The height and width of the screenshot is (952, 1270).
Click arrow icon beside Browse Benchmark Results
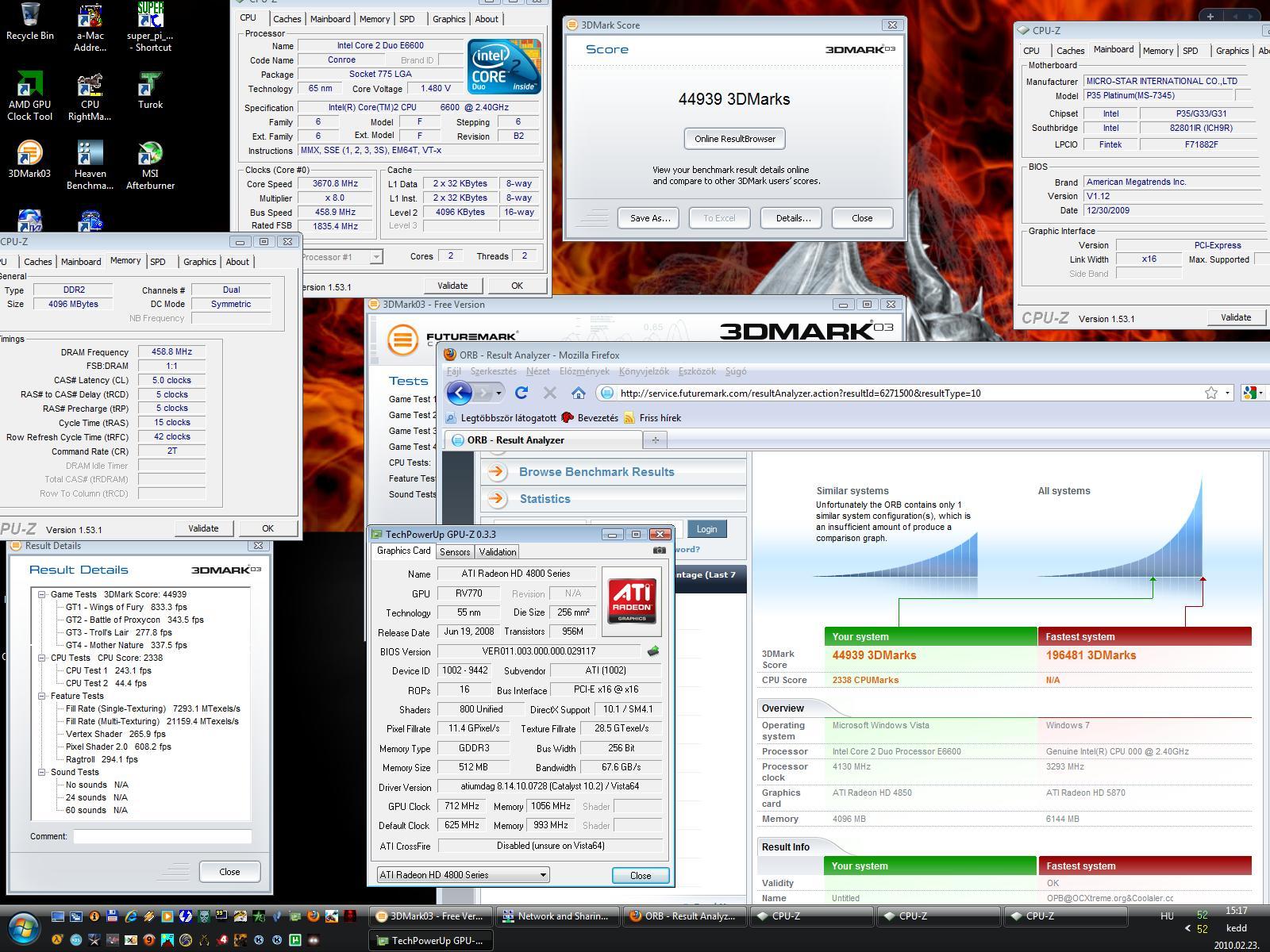pyautogui.click(x=498, y=472)
